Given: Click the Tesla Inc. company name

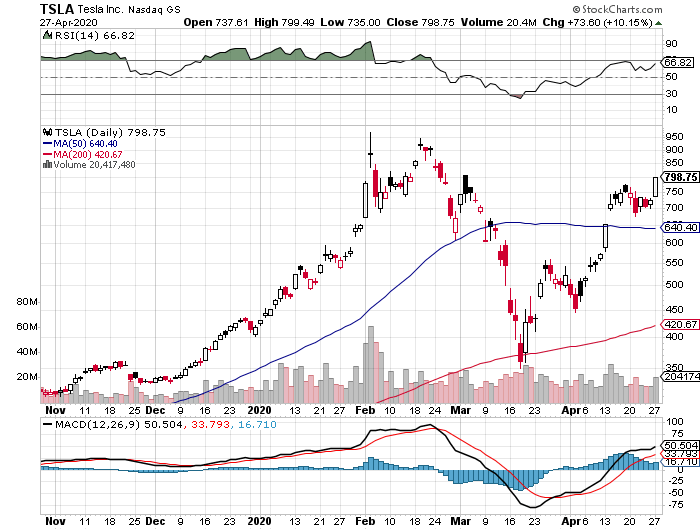Looking at the screenshot, I should pos(100,9).
